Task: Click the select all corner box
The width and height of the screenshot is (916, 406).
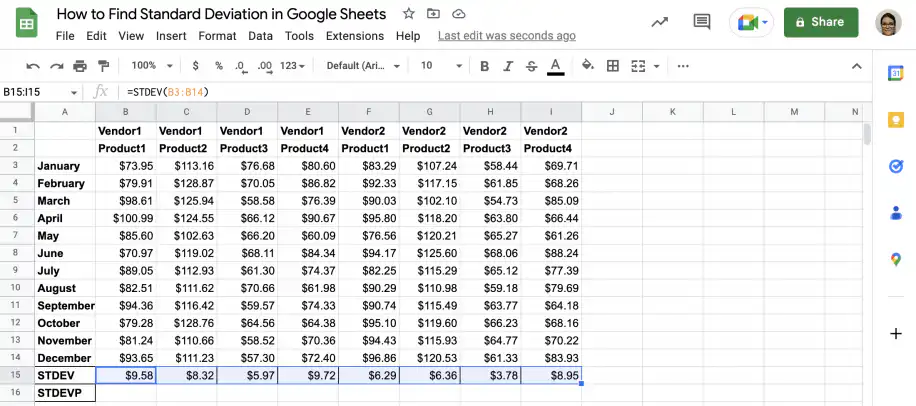Action: (17, 112)
